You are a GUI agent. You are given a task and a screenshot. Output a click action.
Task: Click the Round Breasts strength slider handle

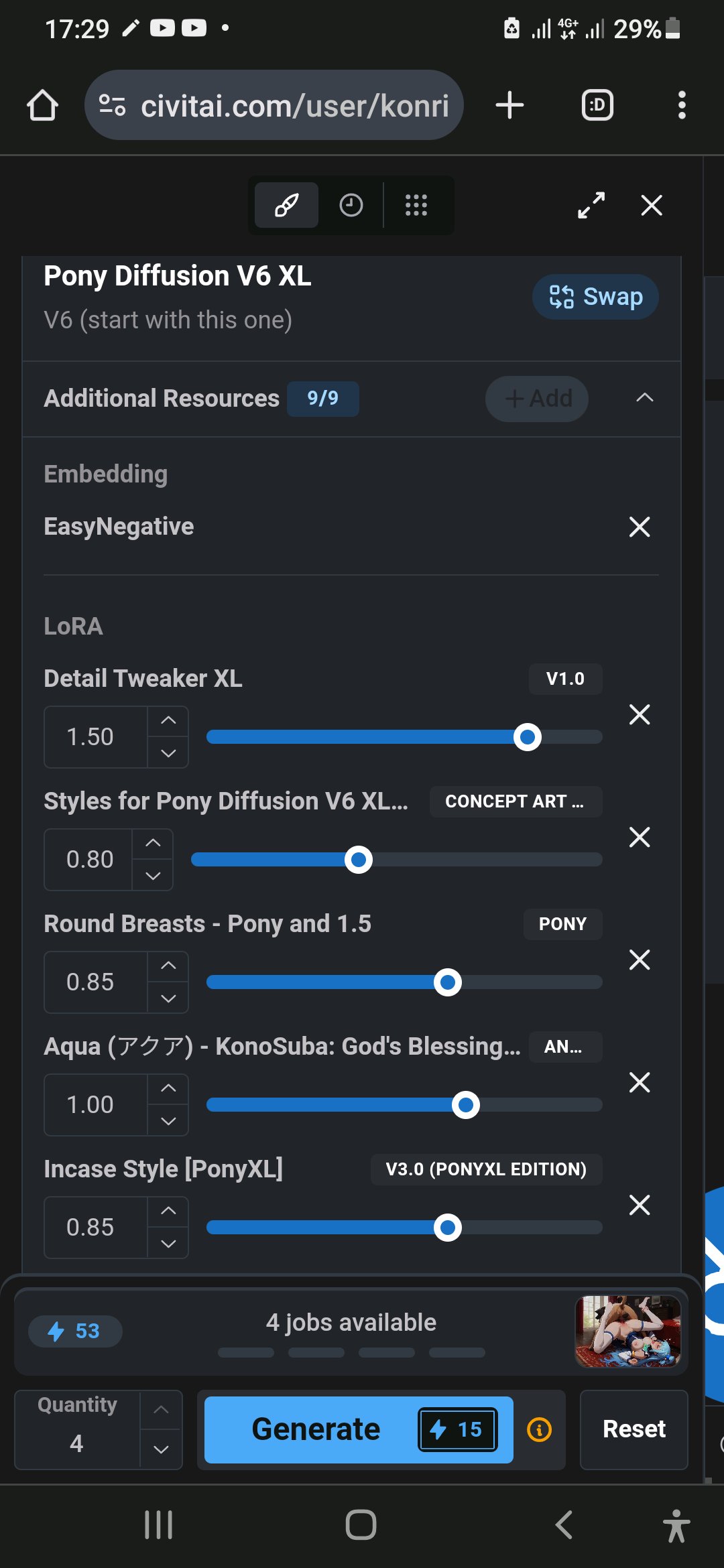(x=448, y=982)
